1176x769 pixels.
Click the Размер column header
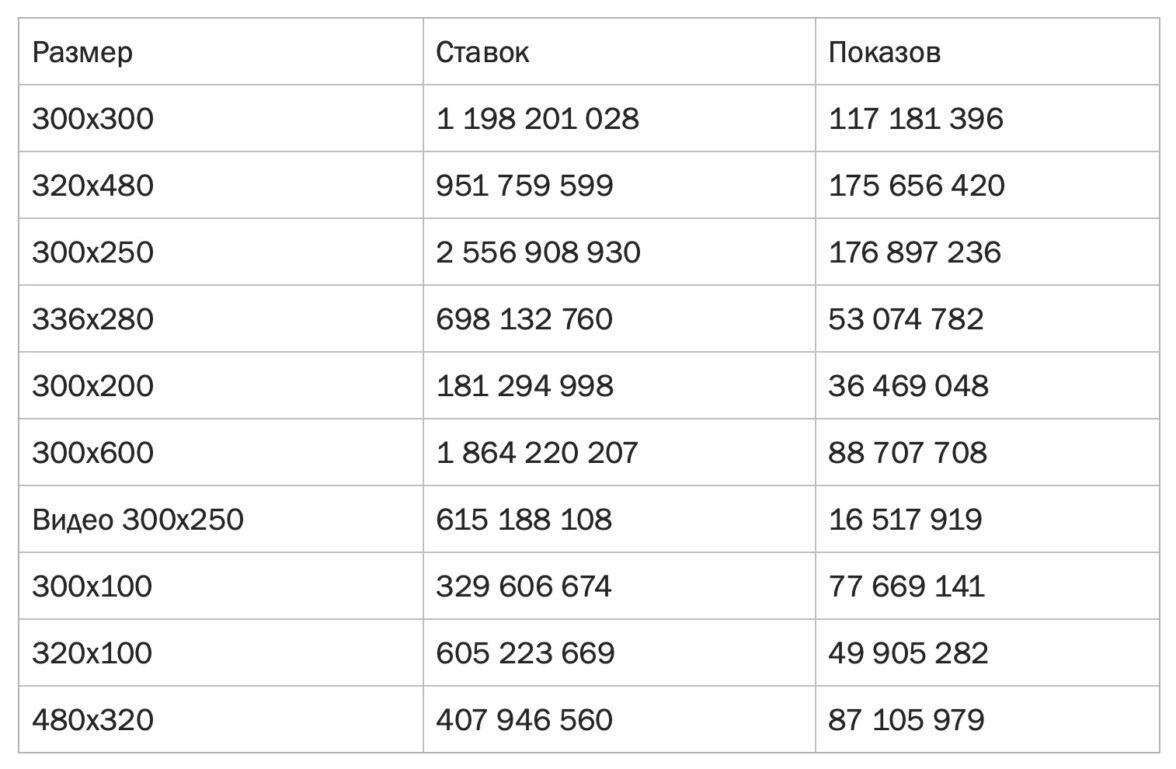[82, 53]
